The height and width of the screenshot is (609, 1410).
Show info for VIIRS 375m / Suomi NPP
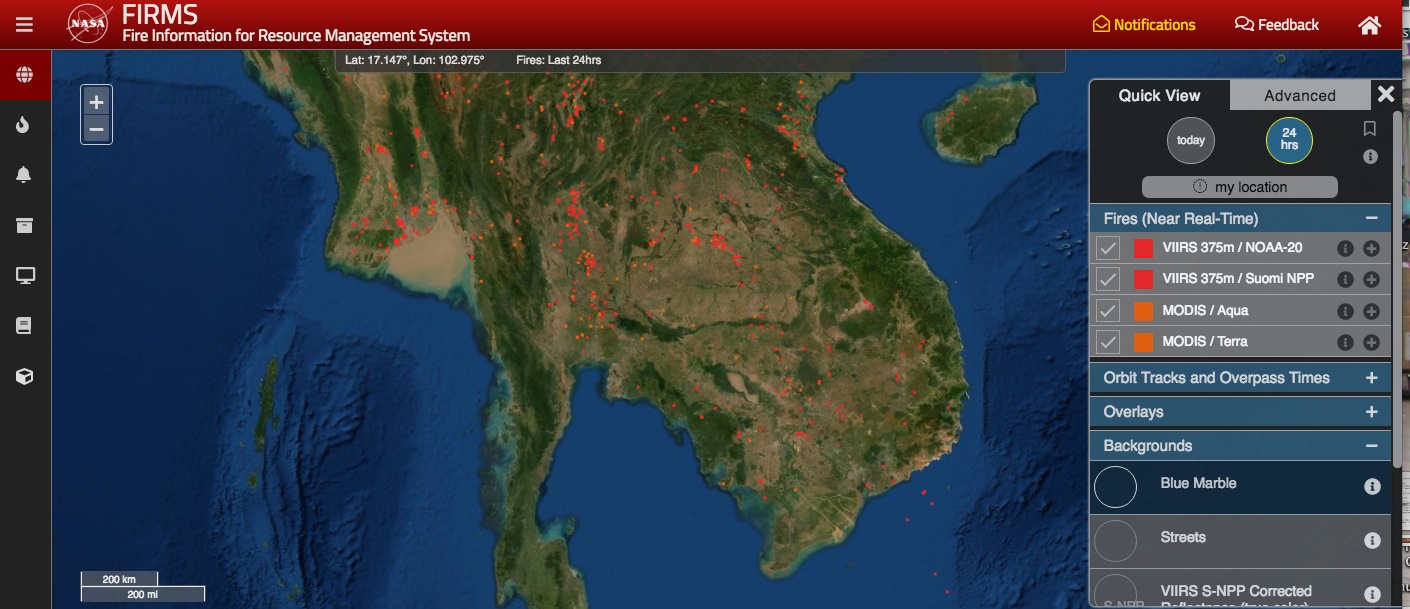1346,279
